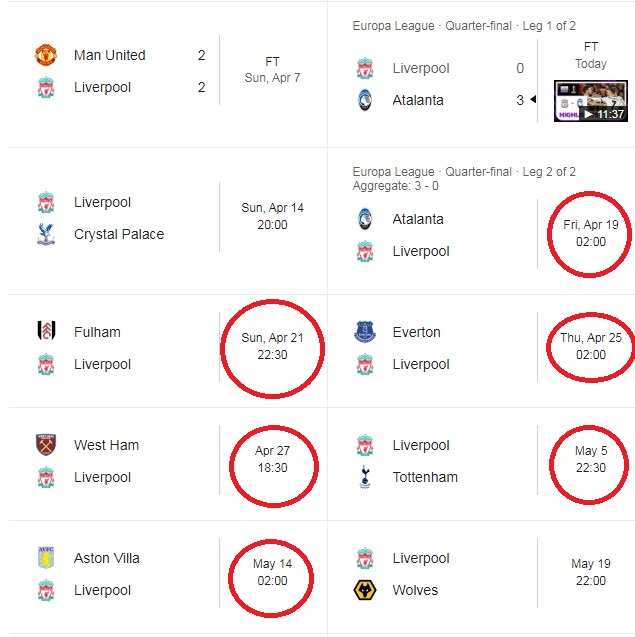Click the Wolves wolf head badge
635x637 pixels.
[365, 590]
